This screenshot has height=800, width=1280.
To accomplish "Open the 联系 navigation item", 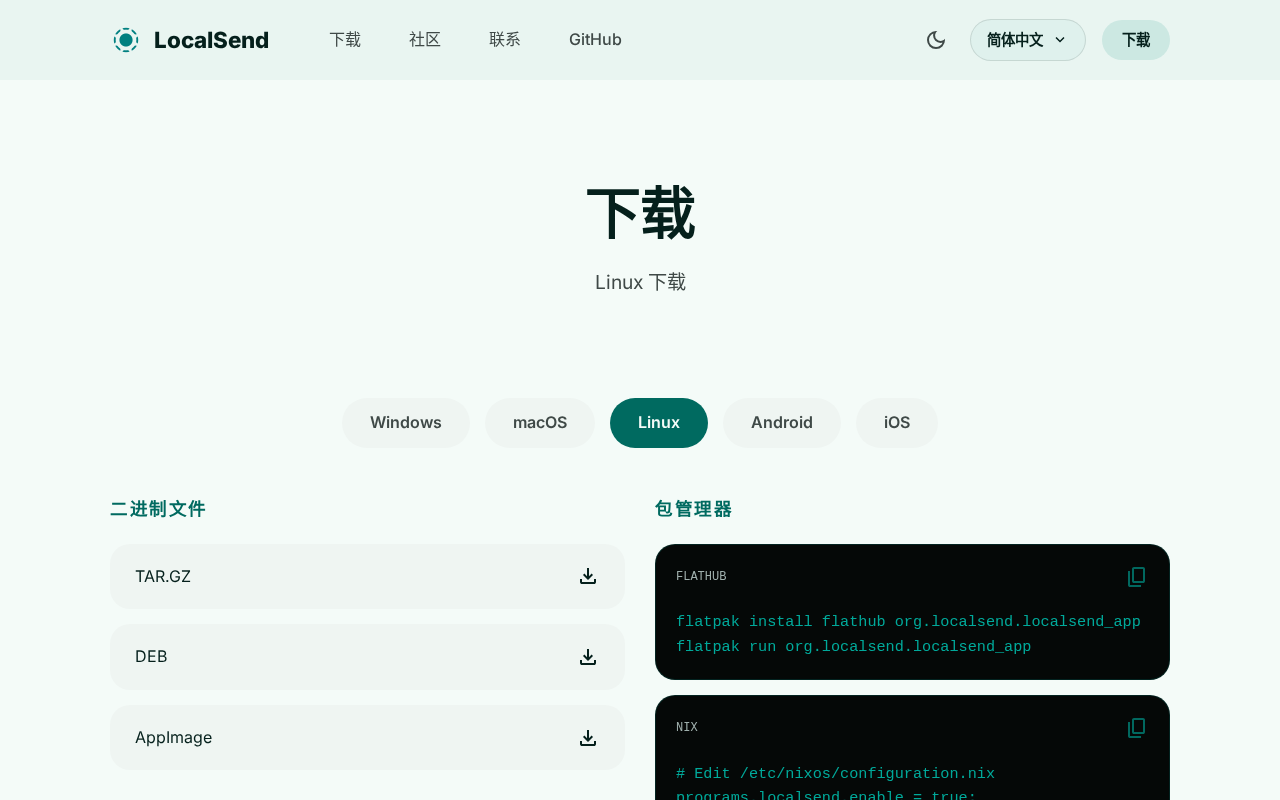I will 505,40.
